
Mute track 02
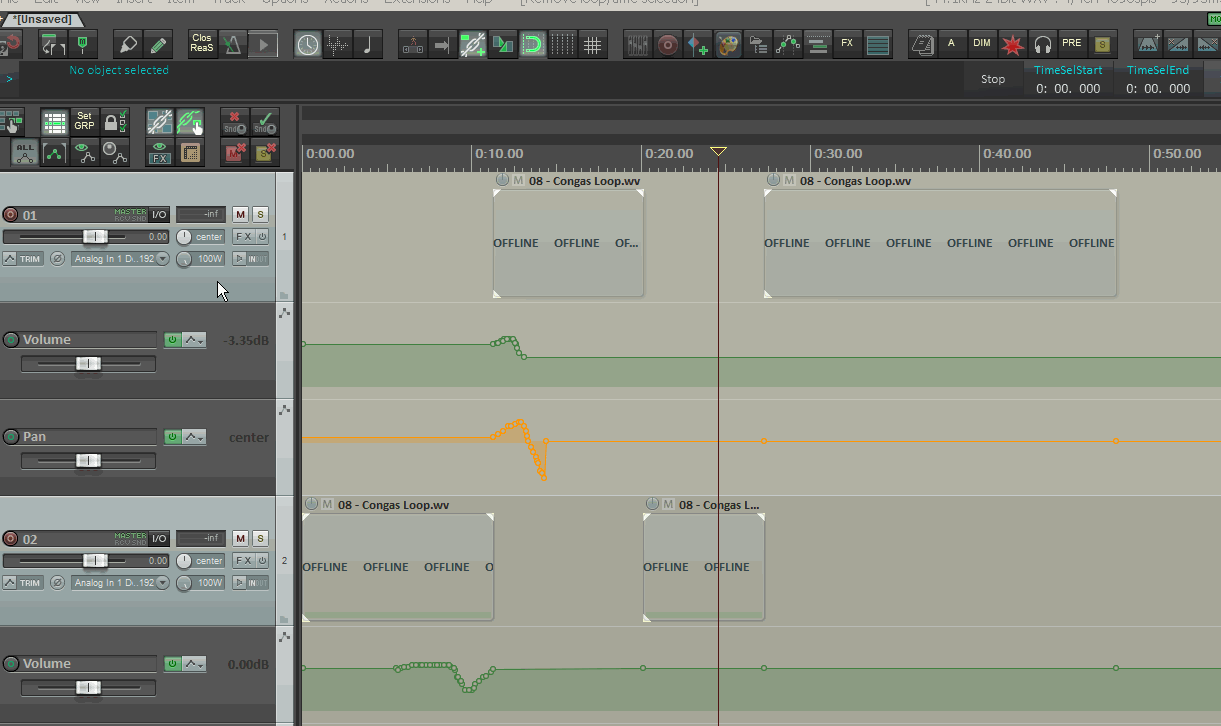tap(240, 539)
